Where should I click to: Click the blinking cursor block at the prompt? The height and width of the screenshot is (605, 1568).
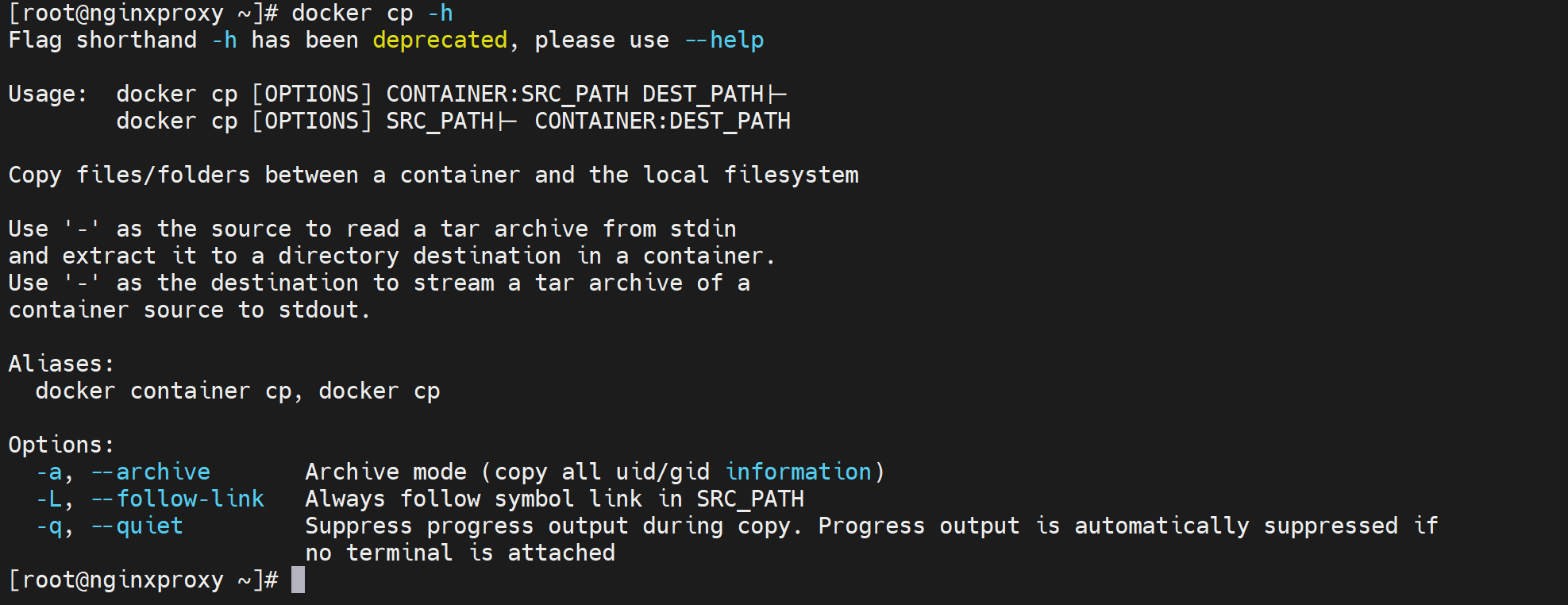[x=298, y=580]
